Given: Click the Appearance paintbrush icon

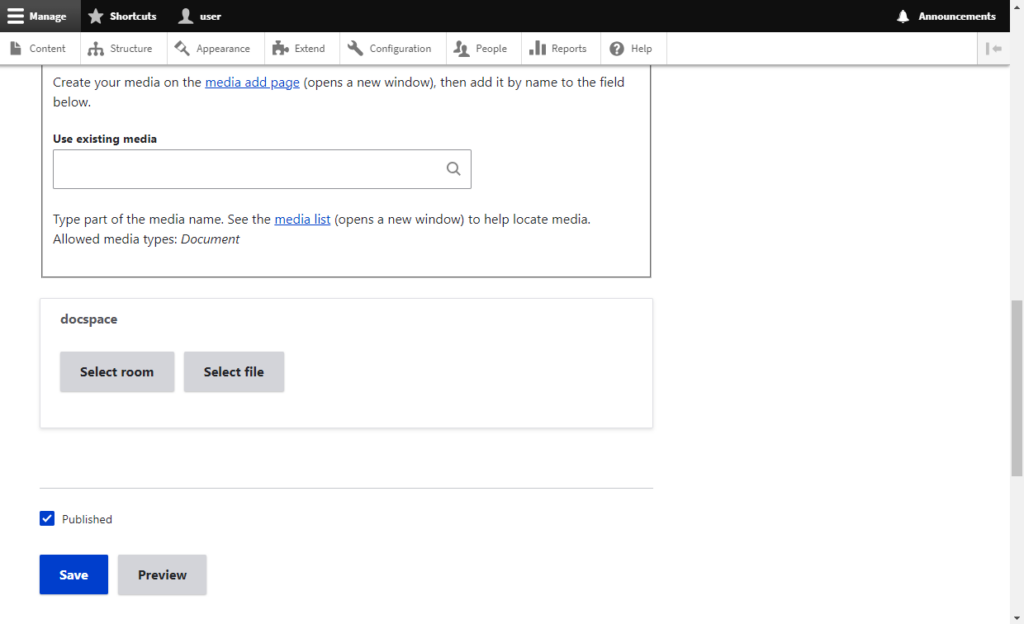Looking at the screenshot, I should coord(180,47).
